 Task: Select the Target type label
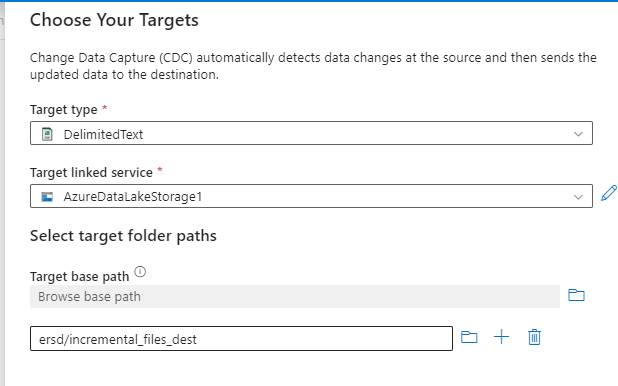[64, 110]
